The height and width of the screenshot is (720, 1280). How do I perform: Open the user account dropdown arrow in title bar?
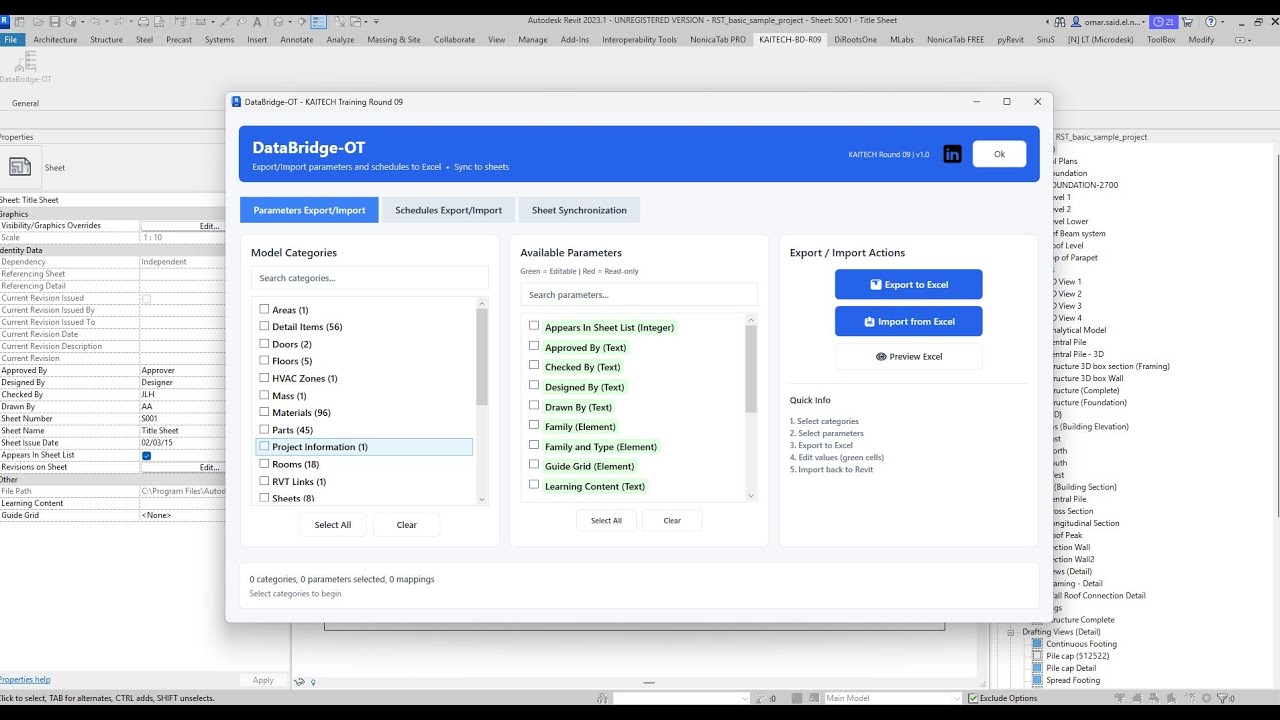pyautogui.click(x=1141, y=21)
